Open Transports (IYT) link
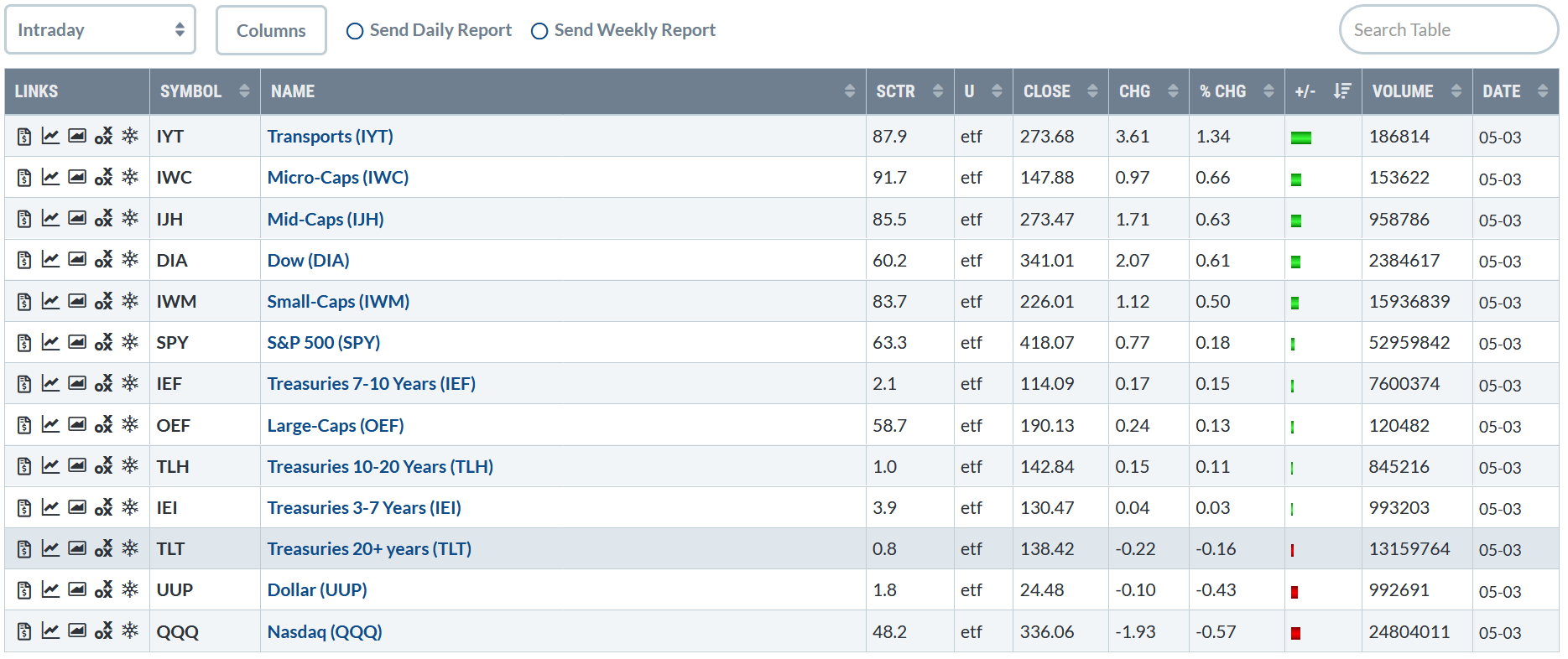The height and width of the screenshot is (659, 1568). pos(330,136)
